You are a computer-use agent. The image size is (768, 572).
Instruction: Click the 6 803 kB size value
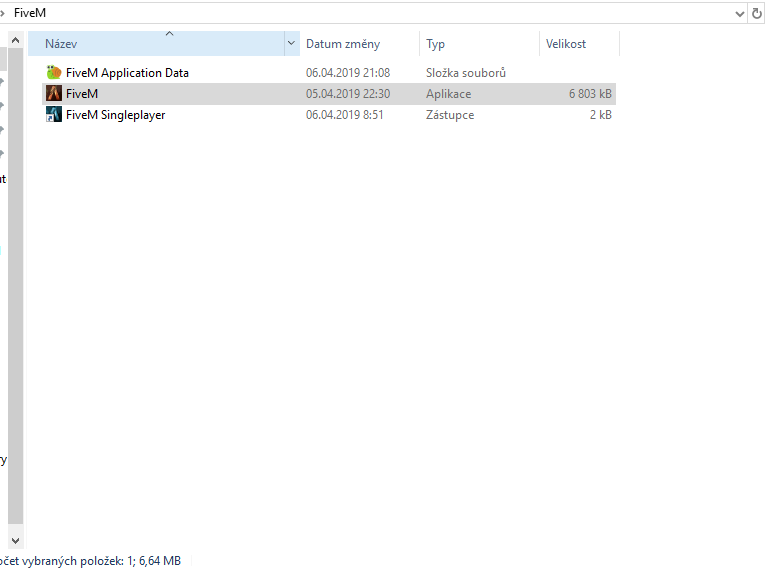[x=590, y=94]
